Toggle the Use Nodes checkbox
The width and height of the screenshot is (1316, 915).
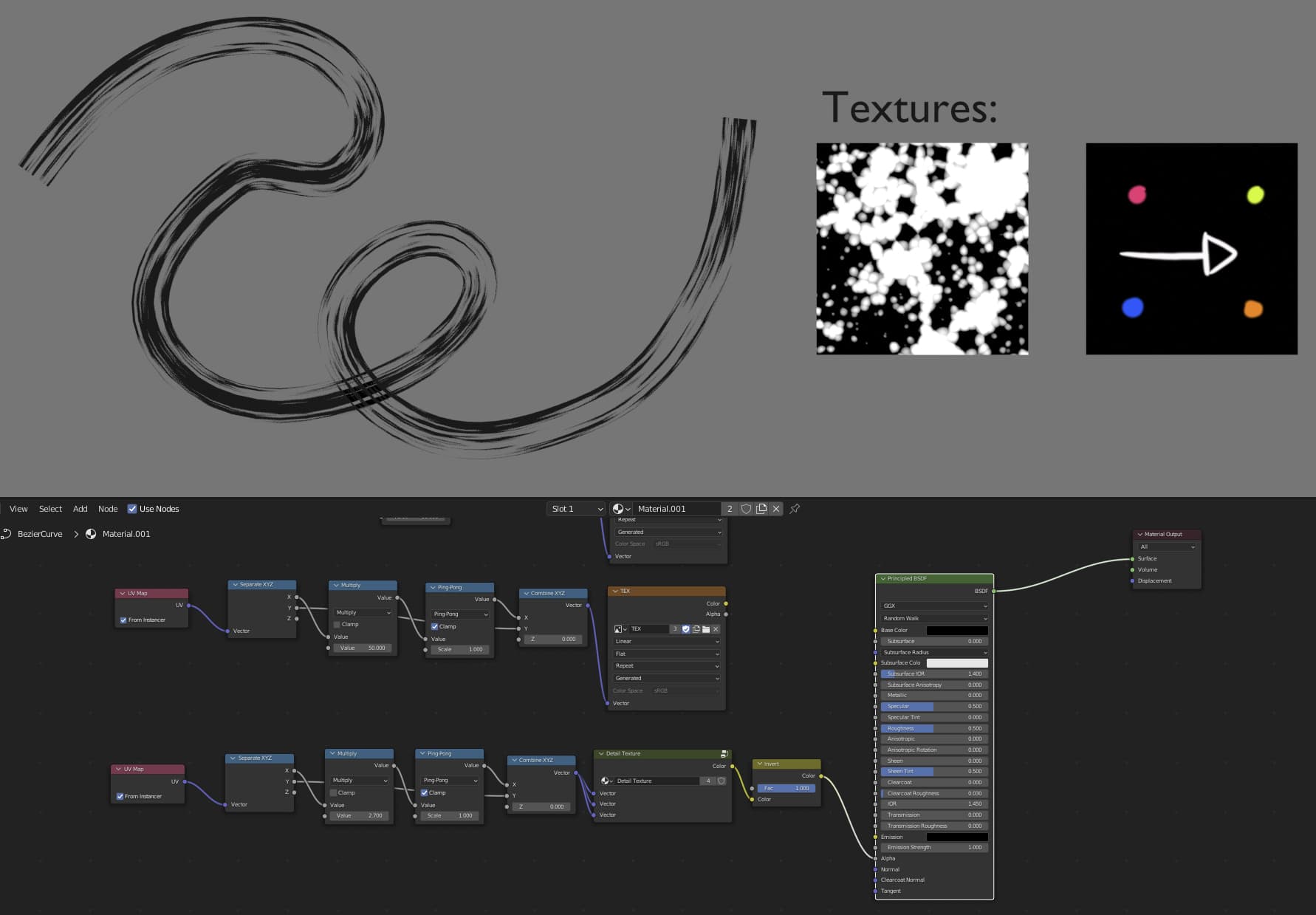132,509
